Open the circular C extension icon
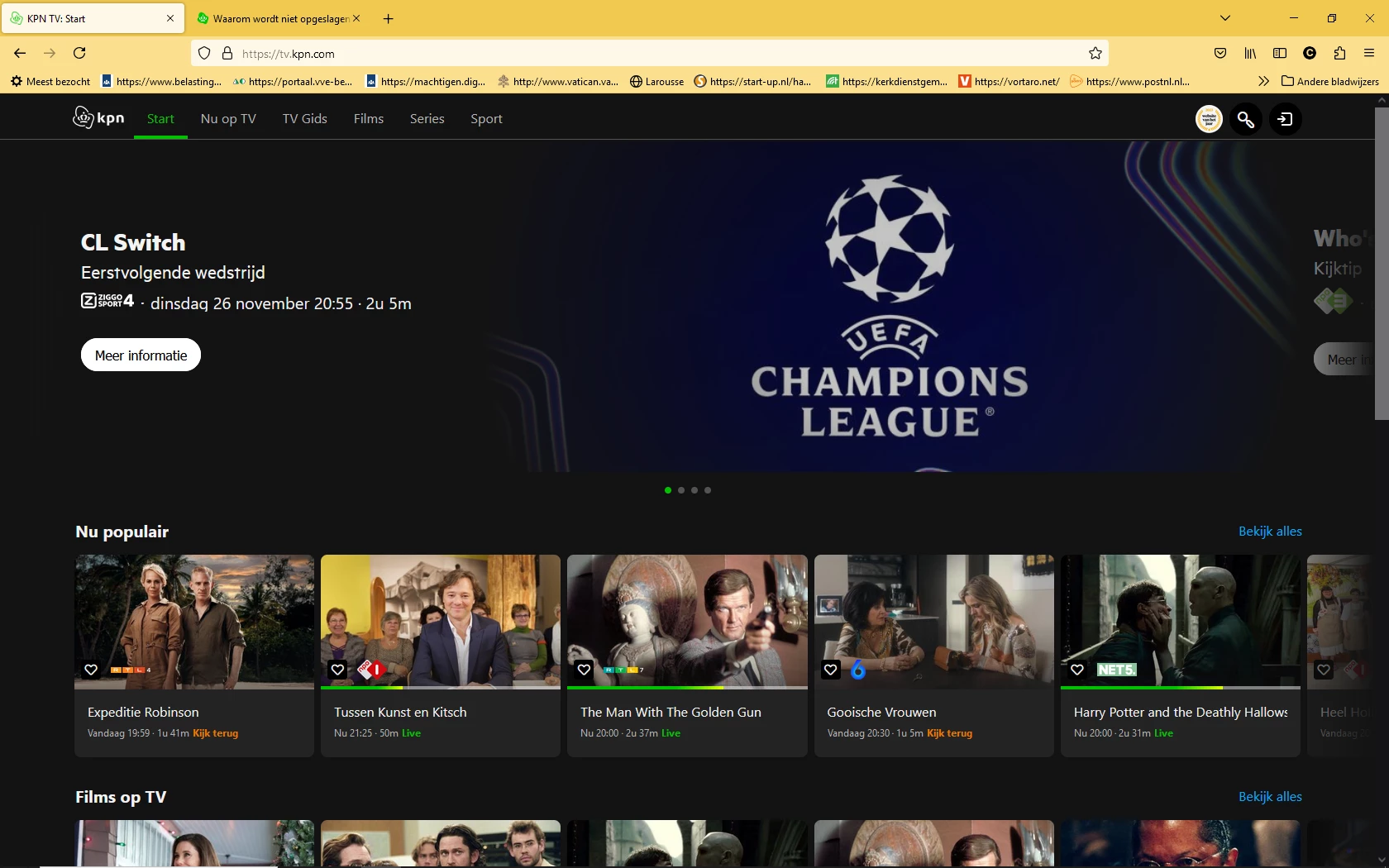The width and height of the screenshot is (1389, 868). [1310, 54]
